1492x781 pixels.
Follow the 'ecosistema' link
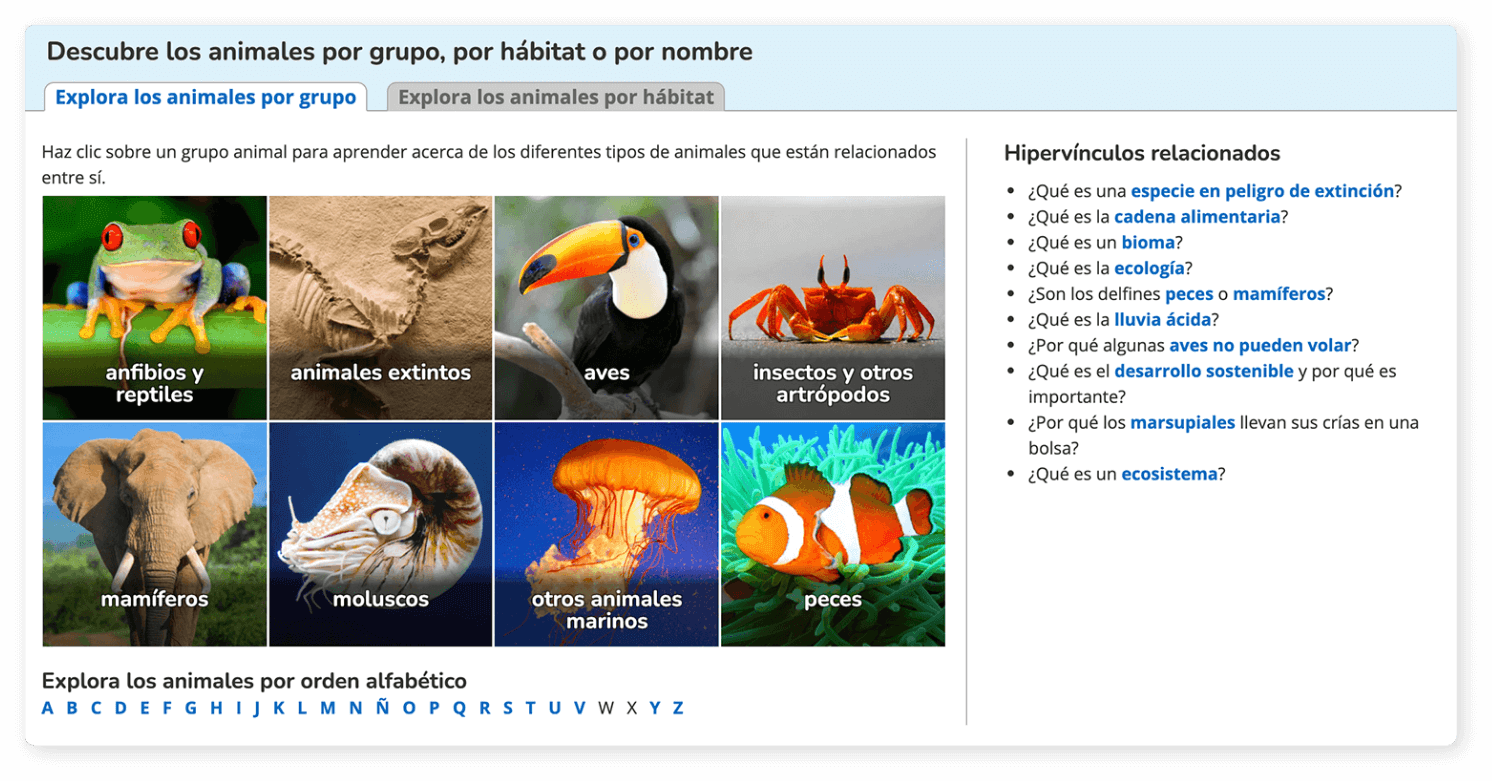tap(1169, 474)
